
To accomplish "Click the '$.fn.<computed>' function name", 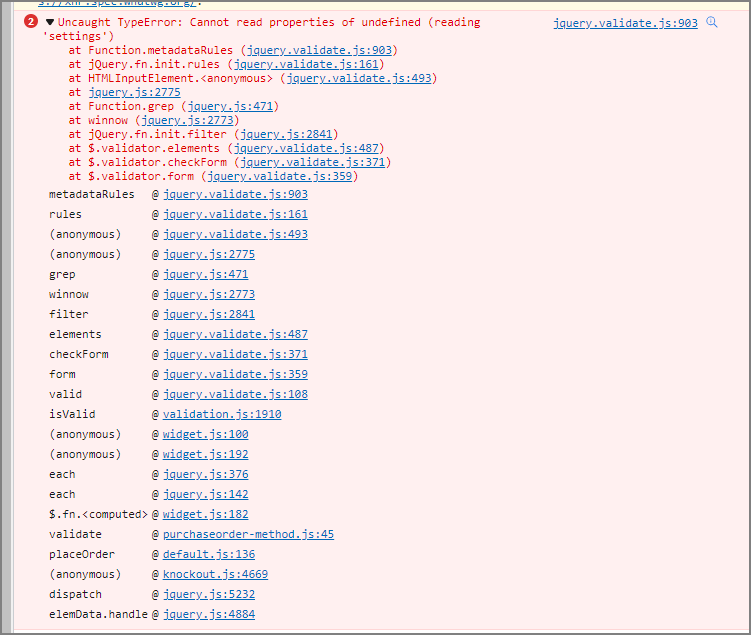I will tap(98, 514).
